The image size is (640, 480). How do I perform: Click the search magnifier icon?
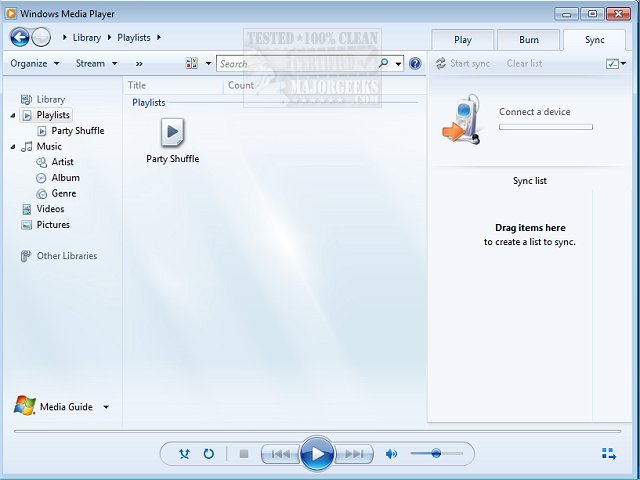pos(383,63)
